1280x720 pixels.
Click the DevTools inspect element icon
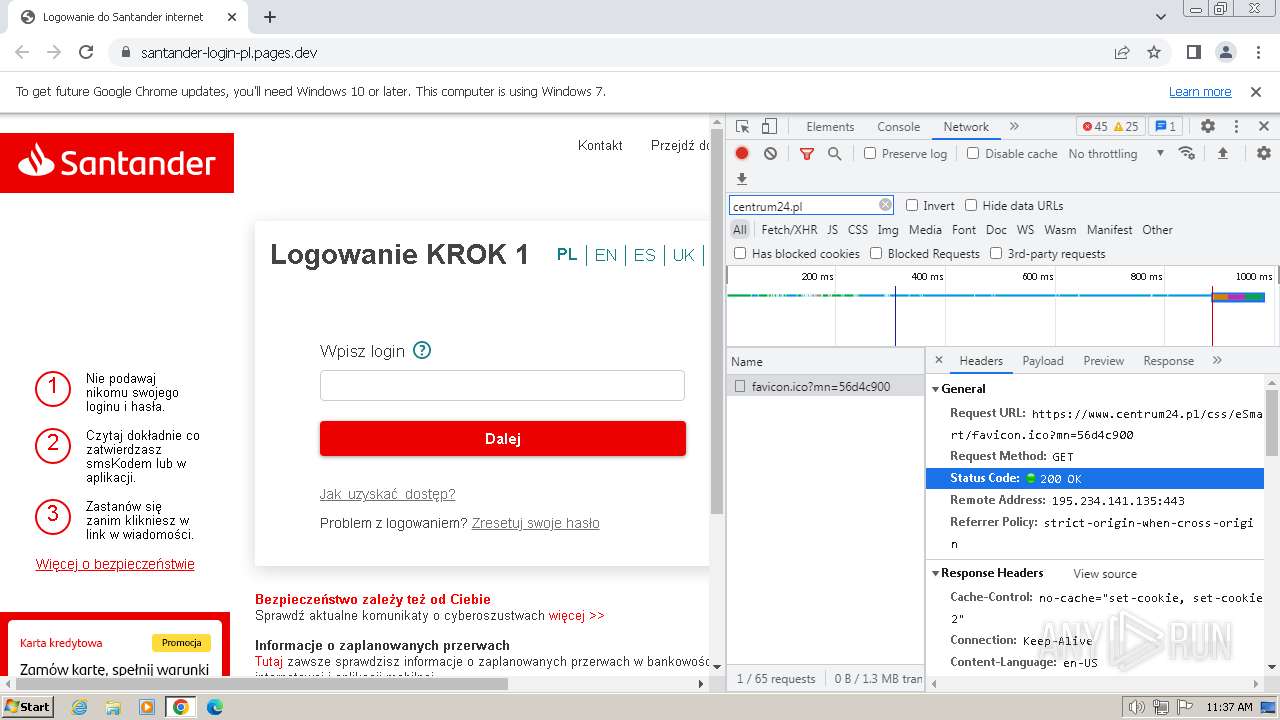[x=742, y=127]
